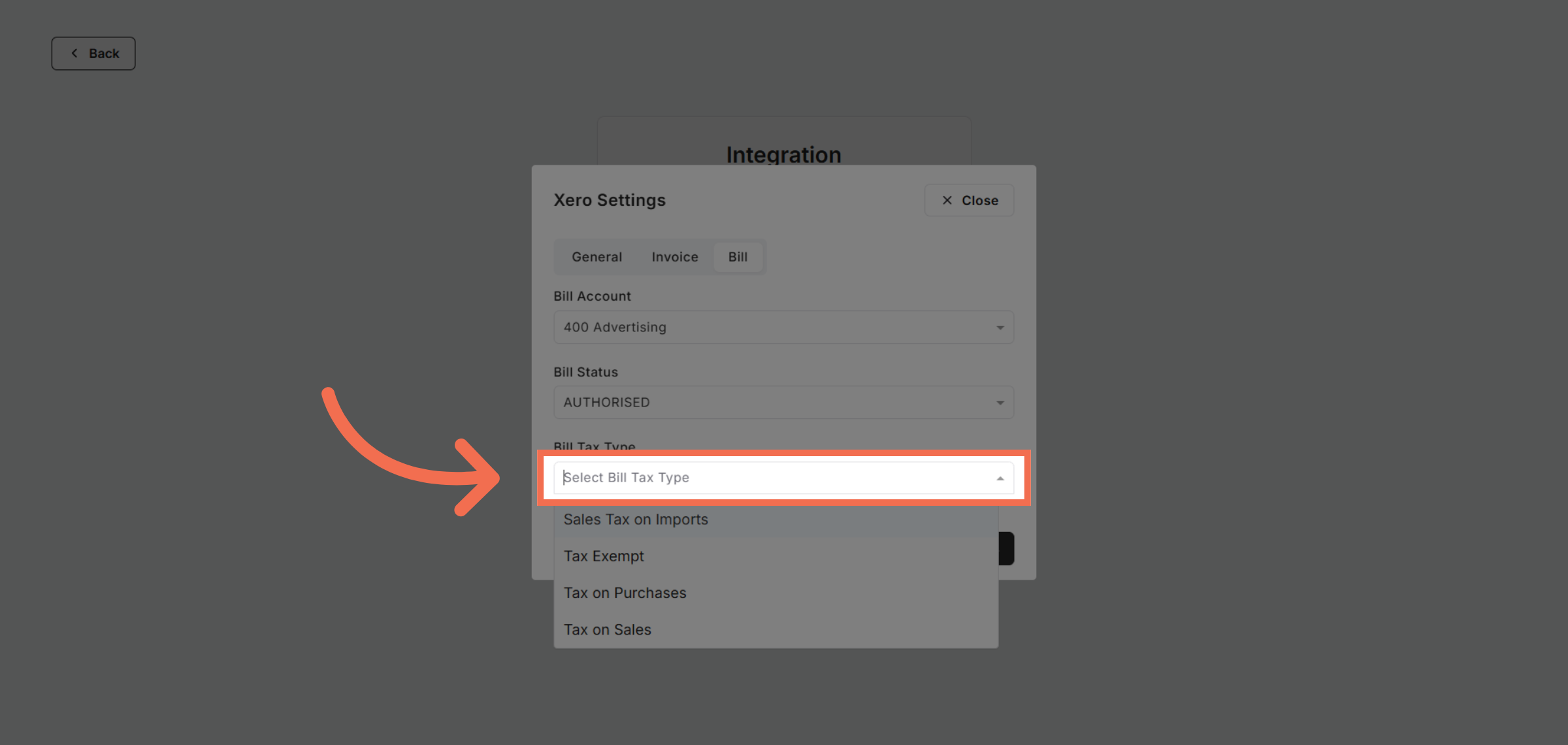Select the Bill tab
This screenshot has width=1568, height=745.
click(x=738, y=257)
